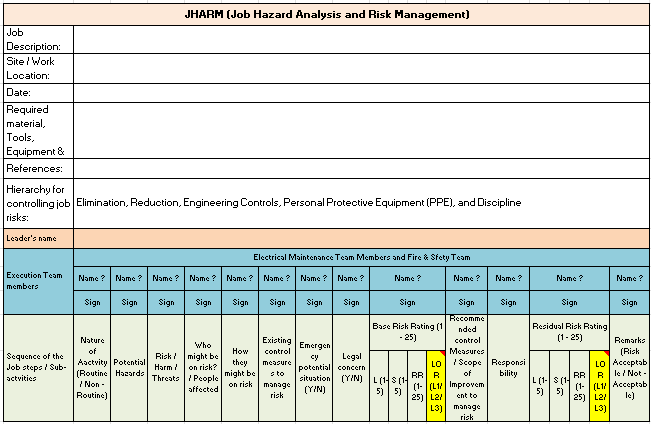The image size is (651, 424).
Task: Select the 'Legal concern (Y/N)' header
Action: point(351,368)
